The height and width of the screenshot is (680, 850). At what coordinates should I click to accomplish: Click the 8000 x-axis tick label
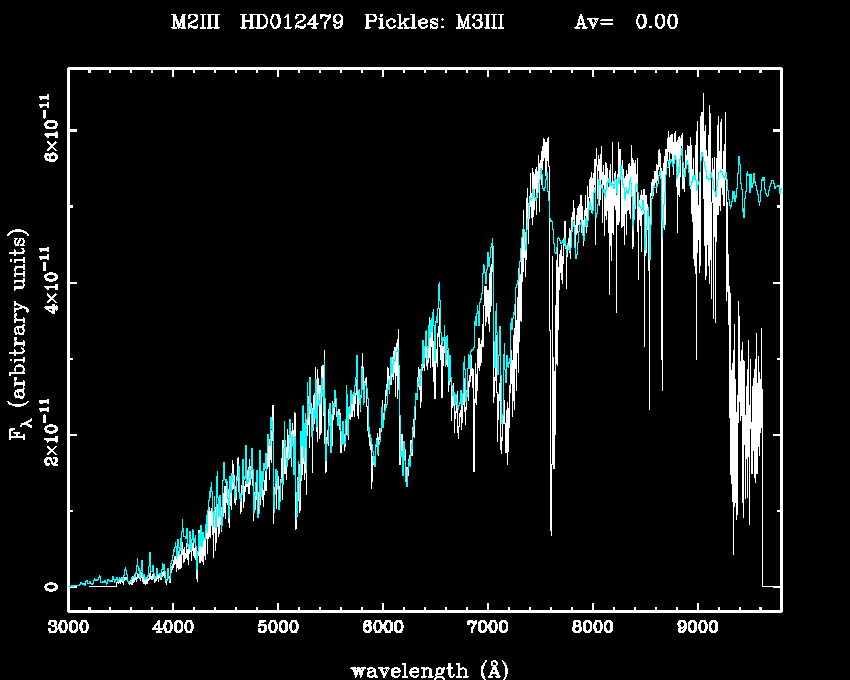[x=592, y=628]
